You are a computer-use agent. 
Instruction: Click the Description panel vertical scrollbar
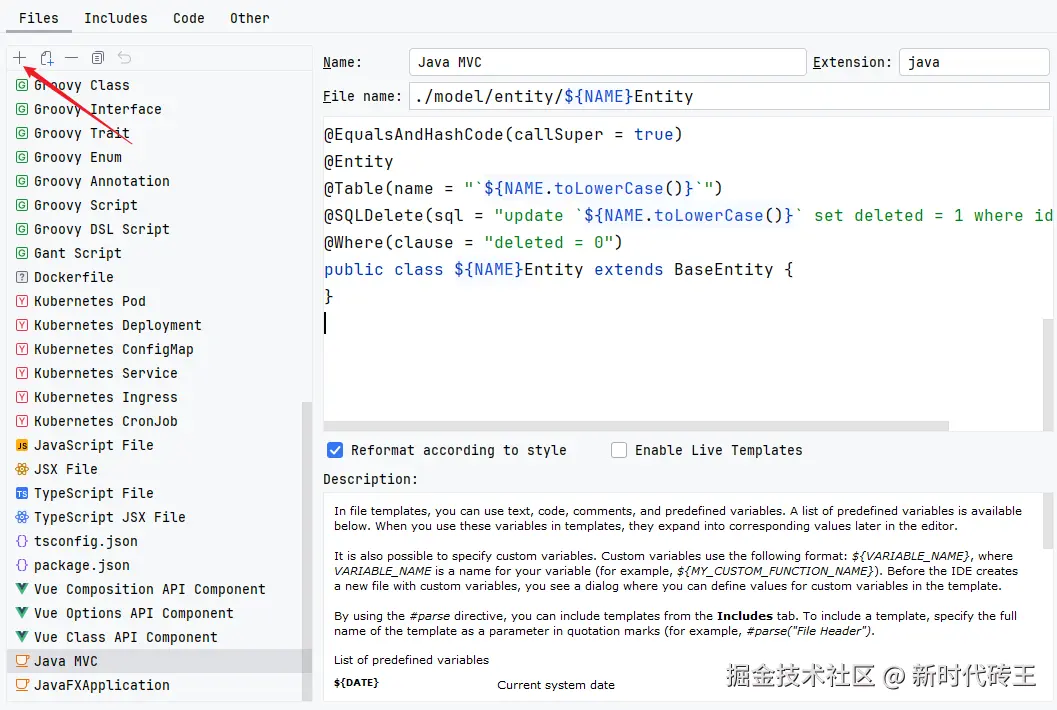coord(1048,521)
